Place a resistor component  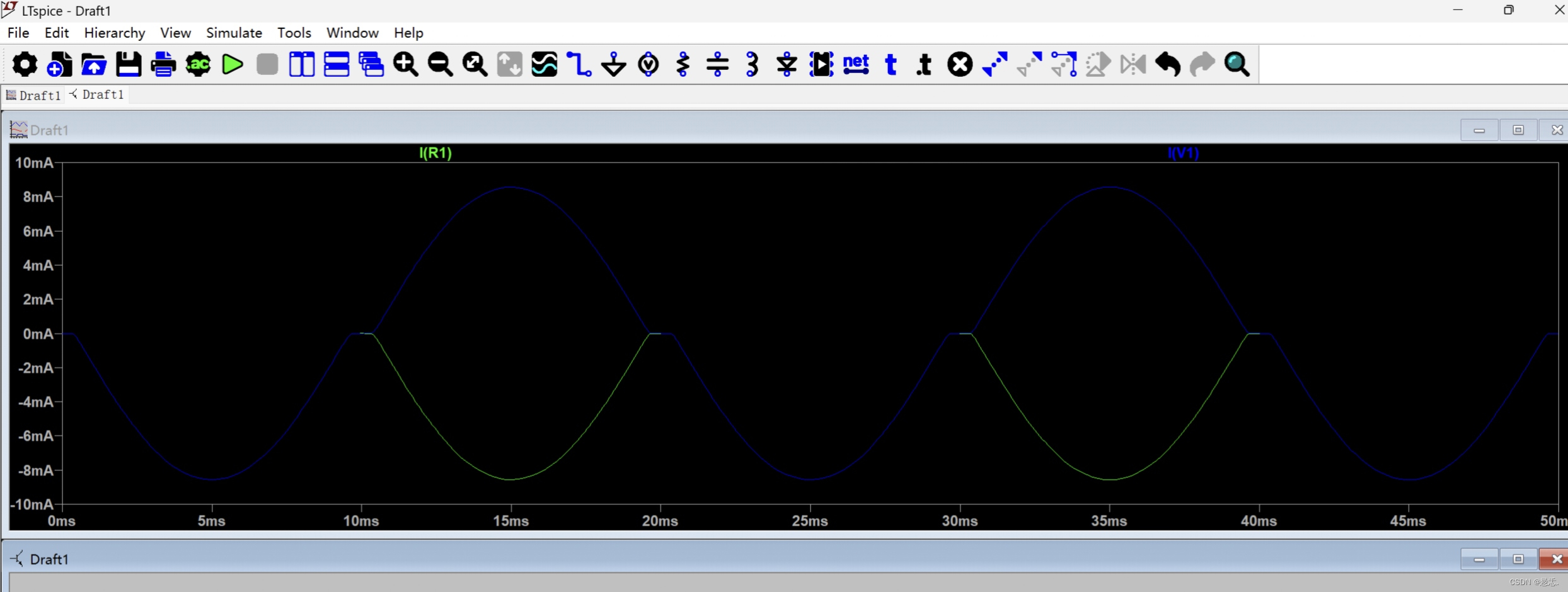683,64
